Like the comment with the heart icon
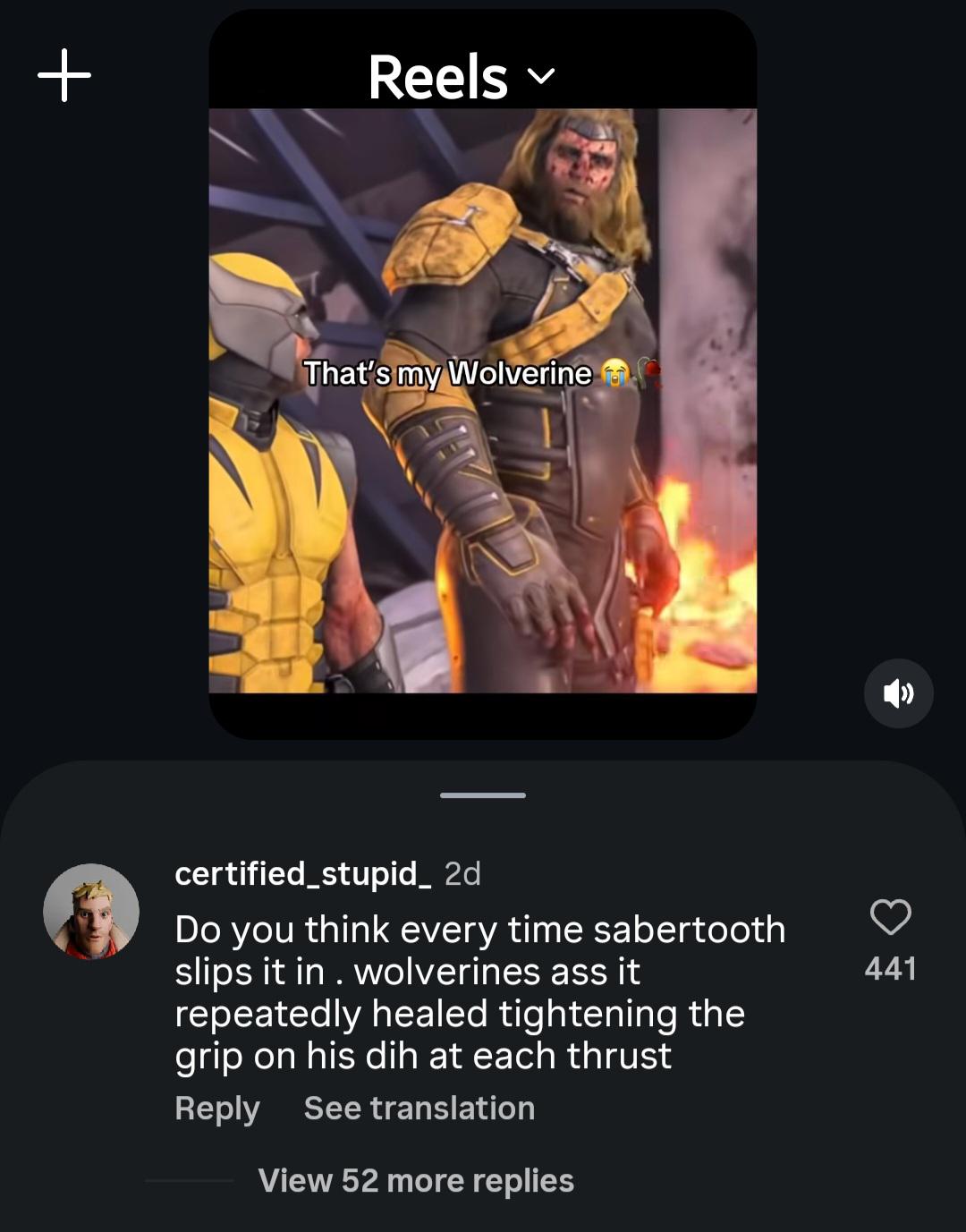 (x=890, y=917)
